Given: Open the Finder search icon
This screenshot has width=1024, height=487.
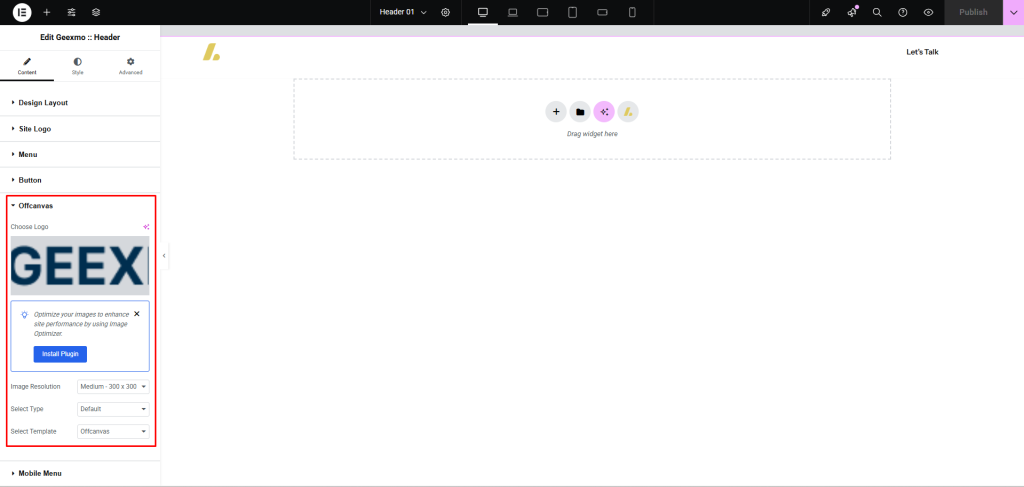Looking at the screenshot, I should [877, 12].
